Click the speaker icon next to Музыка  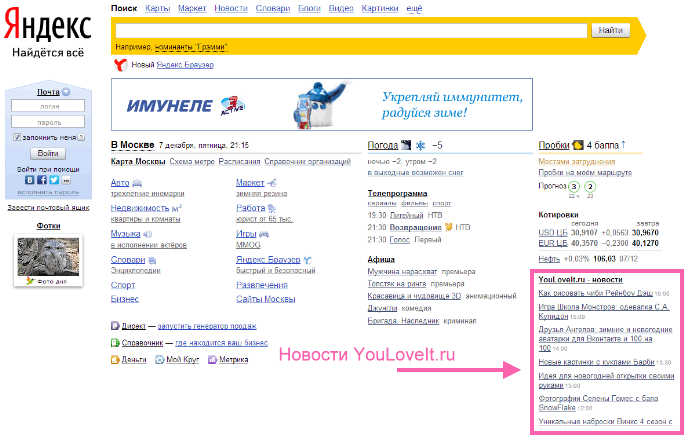(x=148, y=234)
